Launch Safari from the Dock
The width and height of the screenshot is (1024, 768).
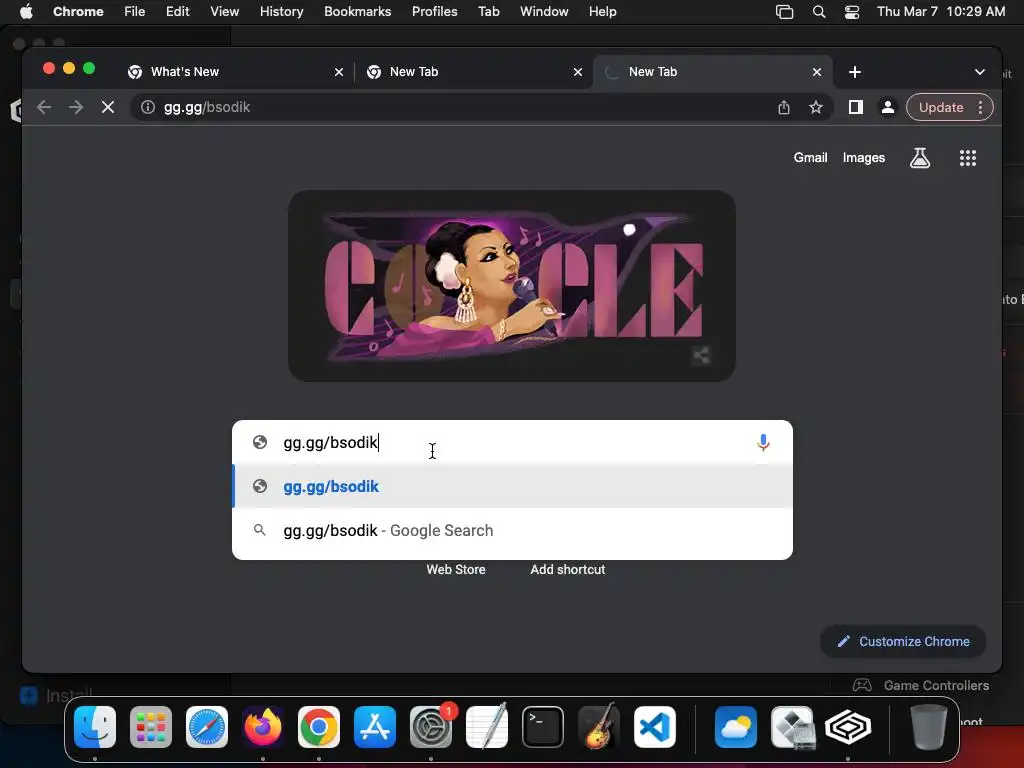coord(207,727)
